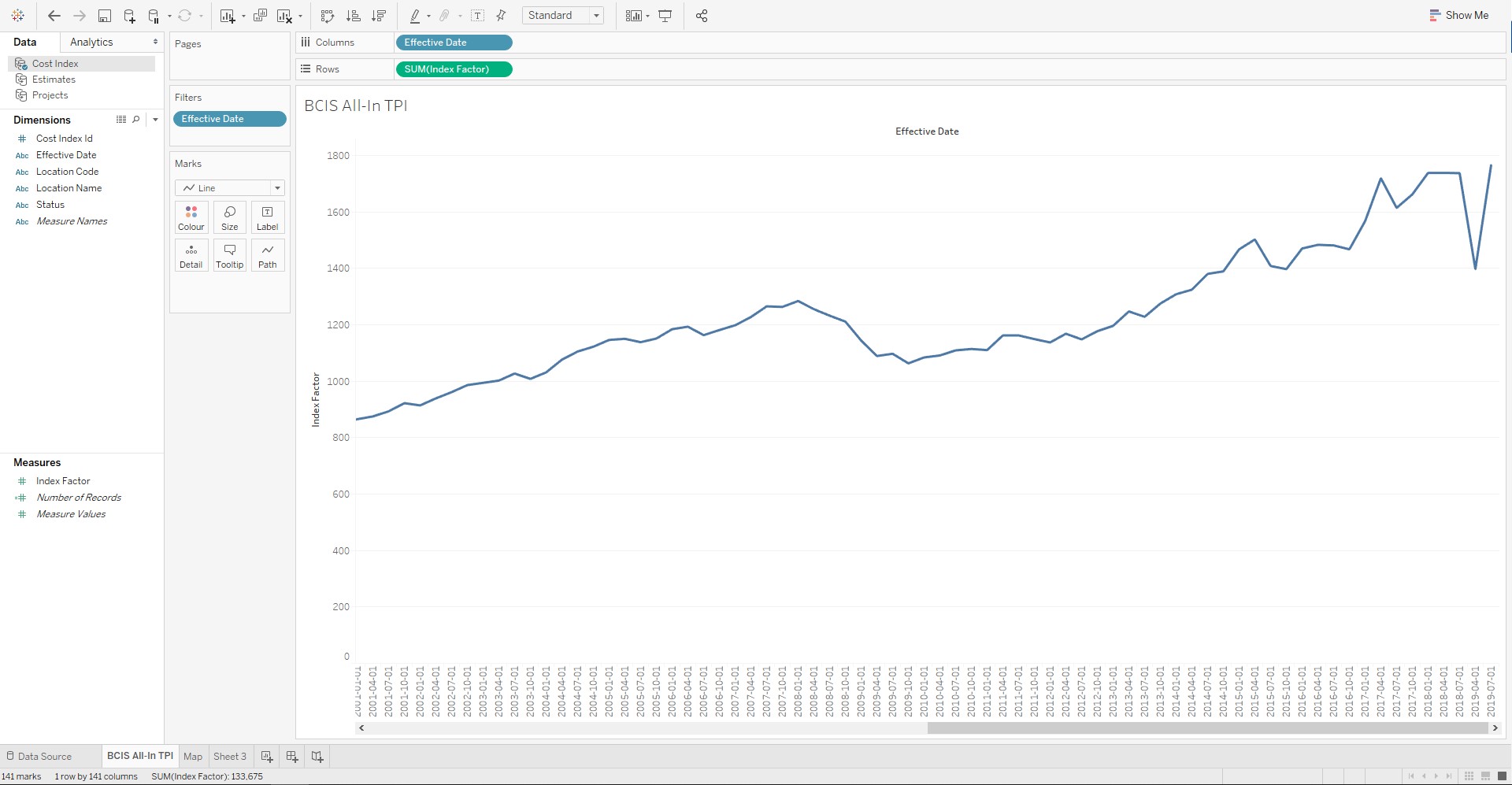Image resolution: width=1512 pixels, height=785 pixels.
Task: Click the Colour marks button
Action: click(x=191, y=218)
